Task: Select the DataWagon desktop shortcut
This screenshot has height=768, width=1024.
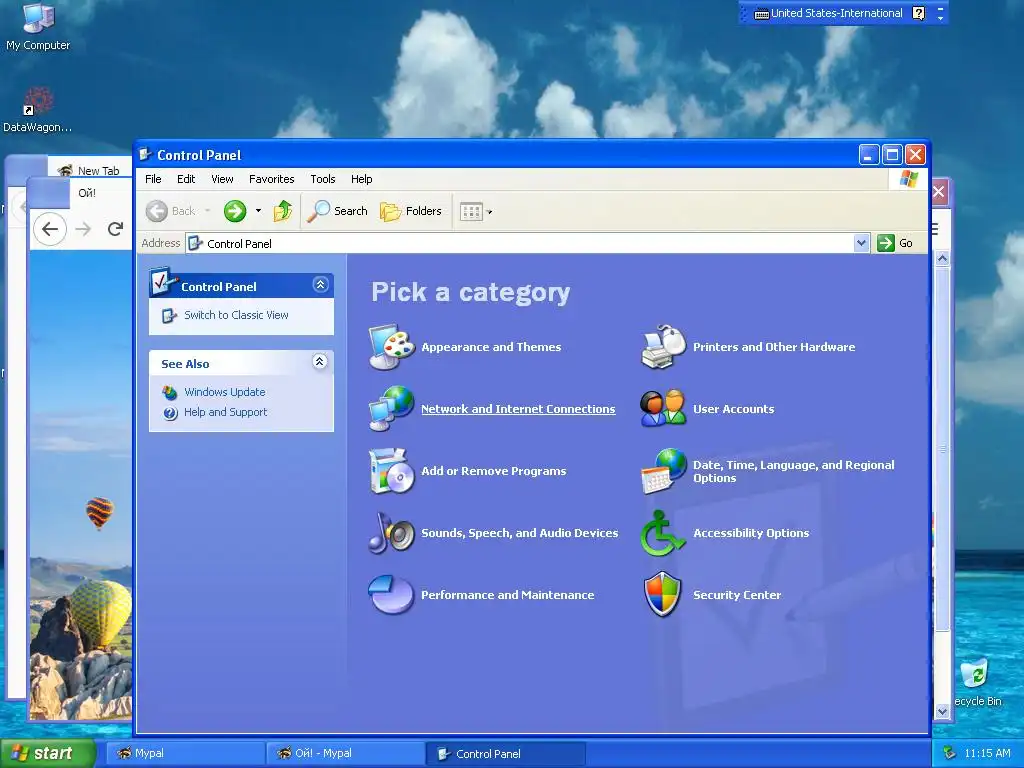Action: pos(37,110)
